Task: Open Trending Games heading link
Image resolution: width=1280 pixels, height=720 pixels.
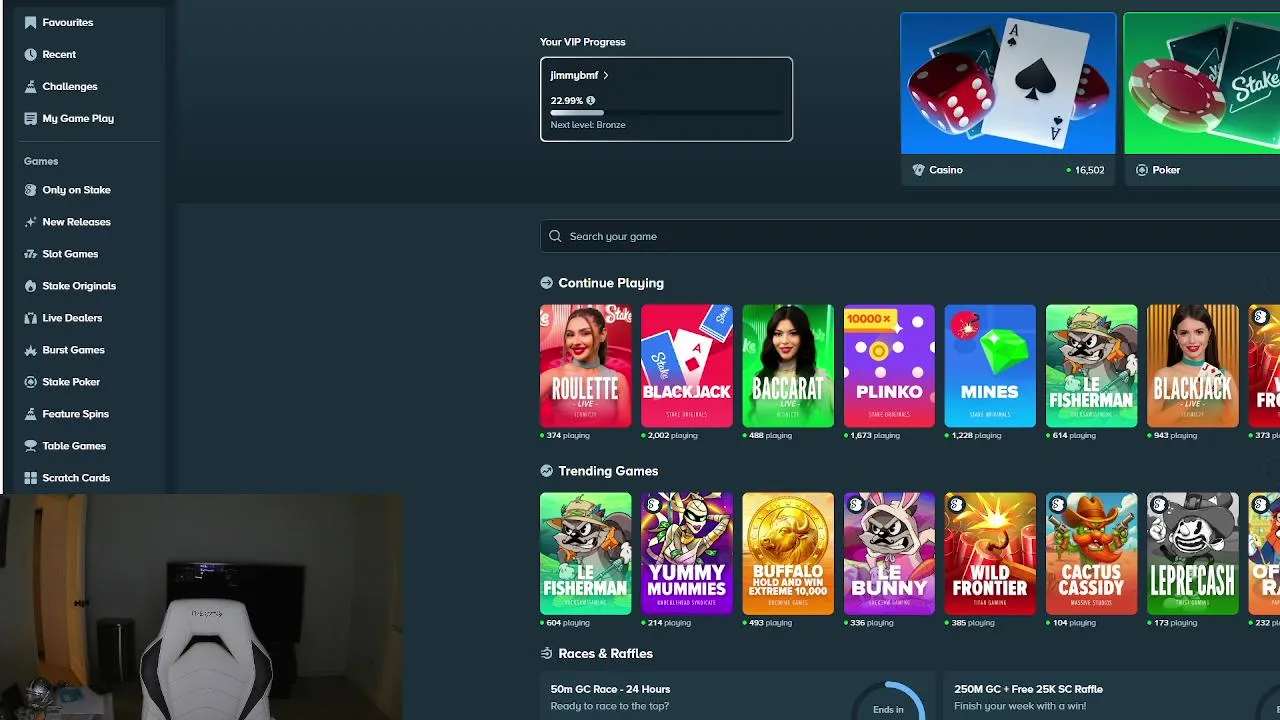Action: tap(608, 471)
